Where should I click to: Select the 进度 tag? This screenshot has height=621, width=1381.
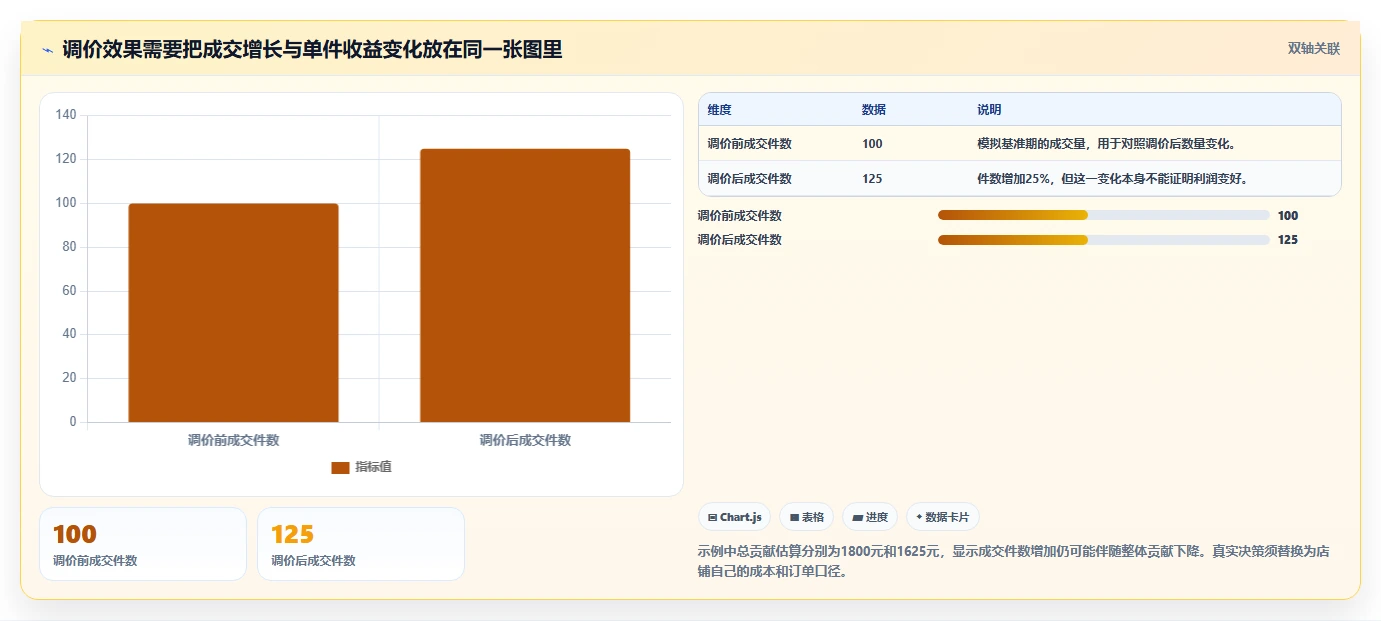pyautogui.click(x=870, y=517)
